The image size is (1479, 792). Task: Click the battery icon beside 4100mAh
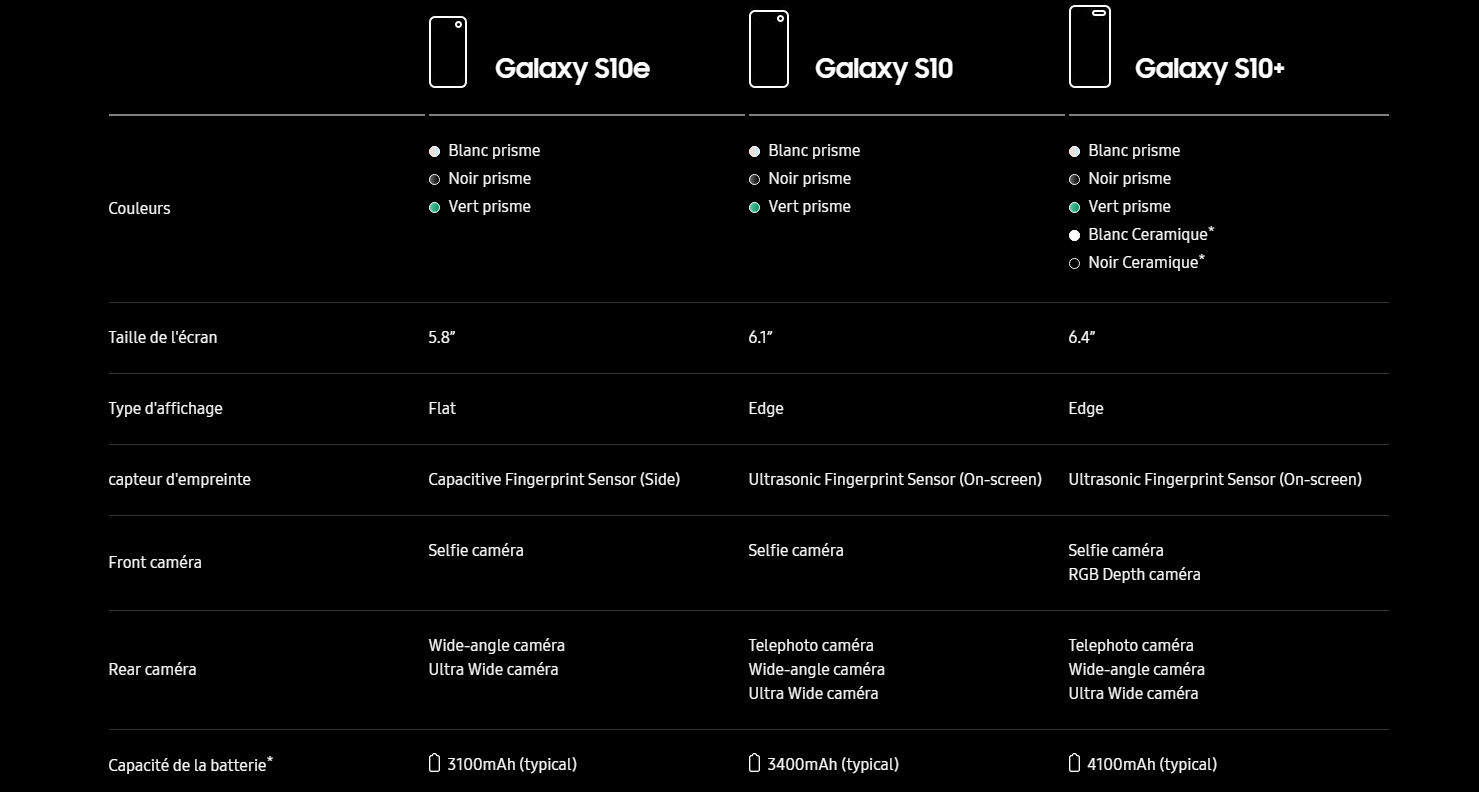click(1074, 763)
